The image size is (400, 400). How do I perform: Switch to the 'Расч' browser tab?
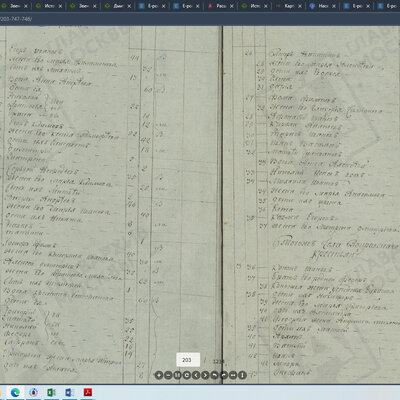[x=221, y=6]
